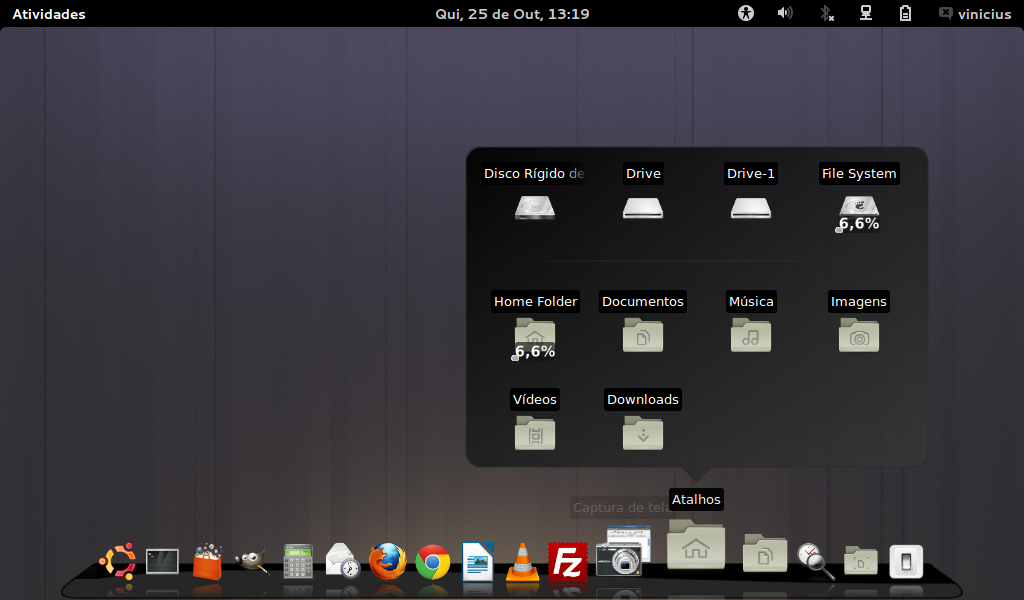This screenshot has height=600, width=1024.
Task: Open the vinicius user menu
Action: click(975, 13)
